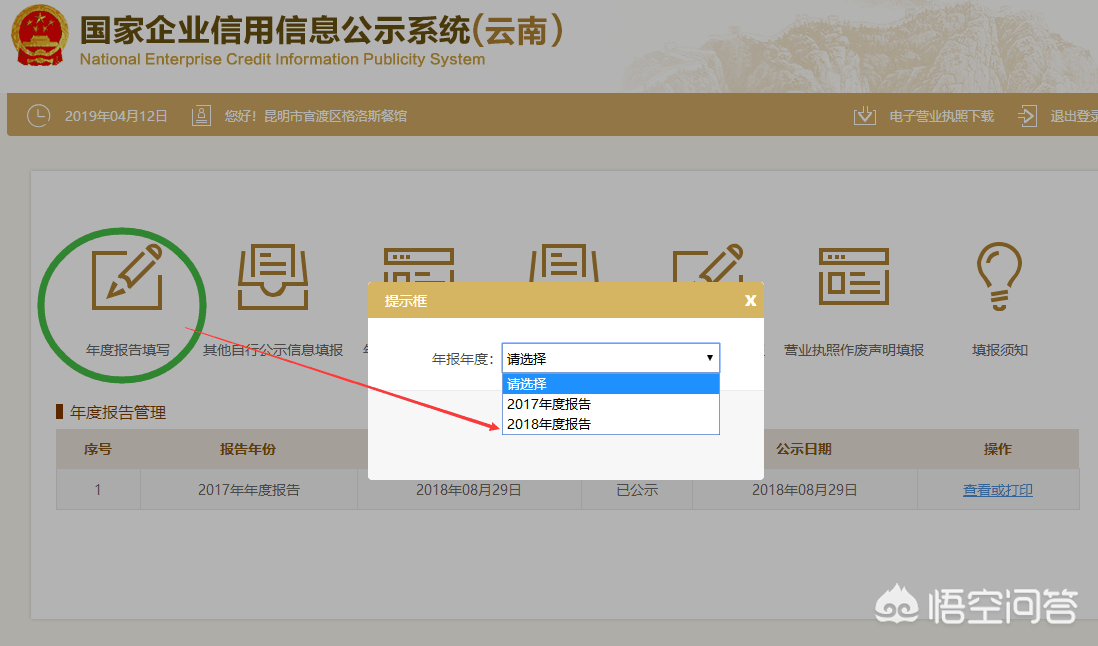The image size is (1098, 646).
Task: Click the 其他自行公示信息填报 inbox icon
Action: (x=271, y=274)
